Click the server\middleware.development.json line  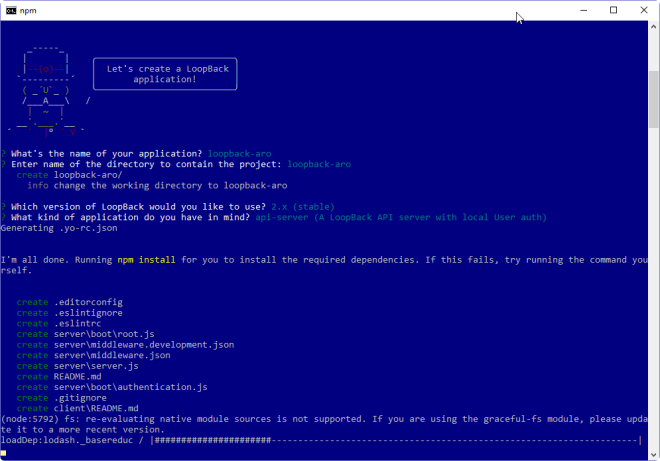125,345
